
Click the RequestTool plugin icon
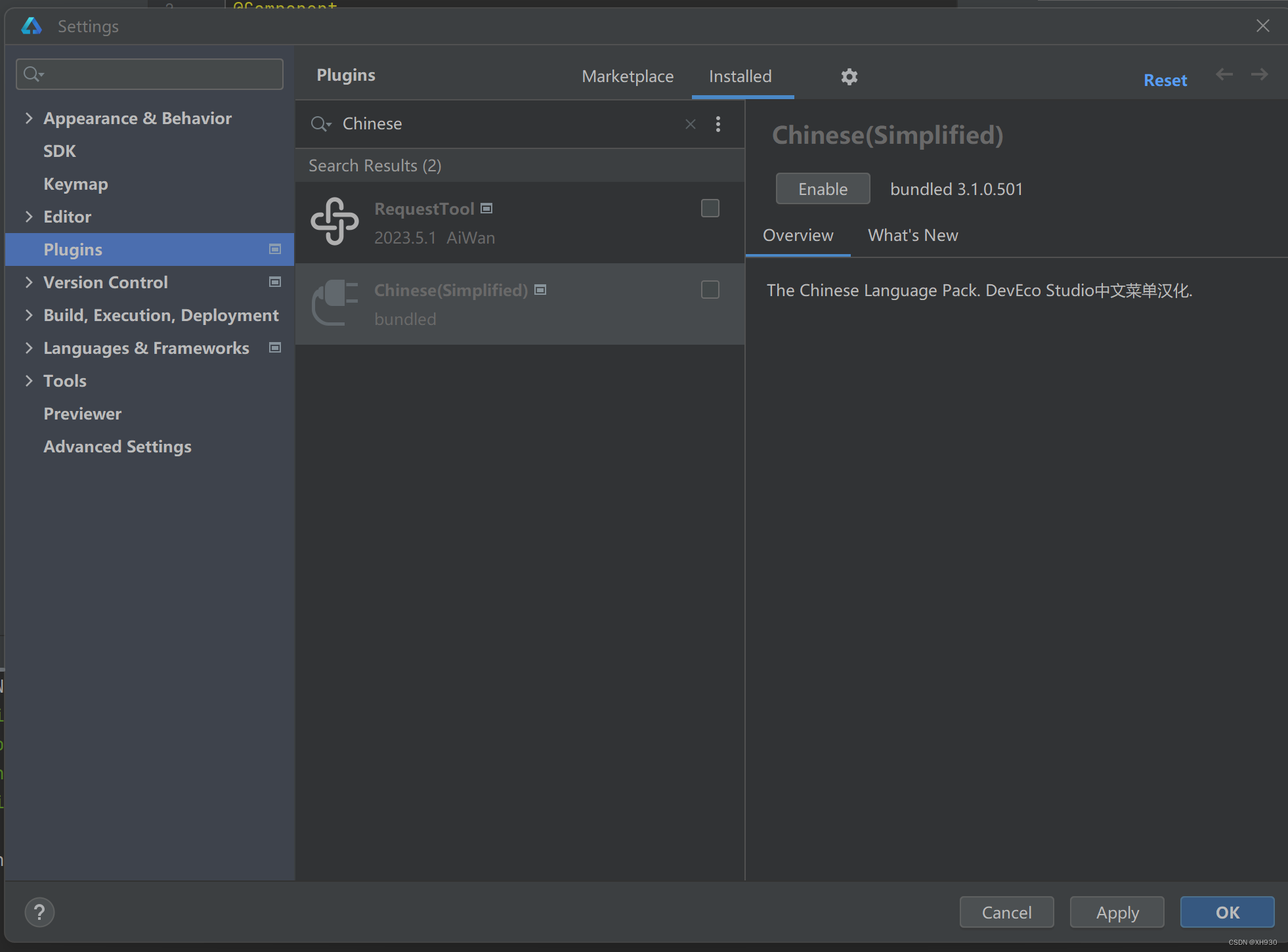335,222
